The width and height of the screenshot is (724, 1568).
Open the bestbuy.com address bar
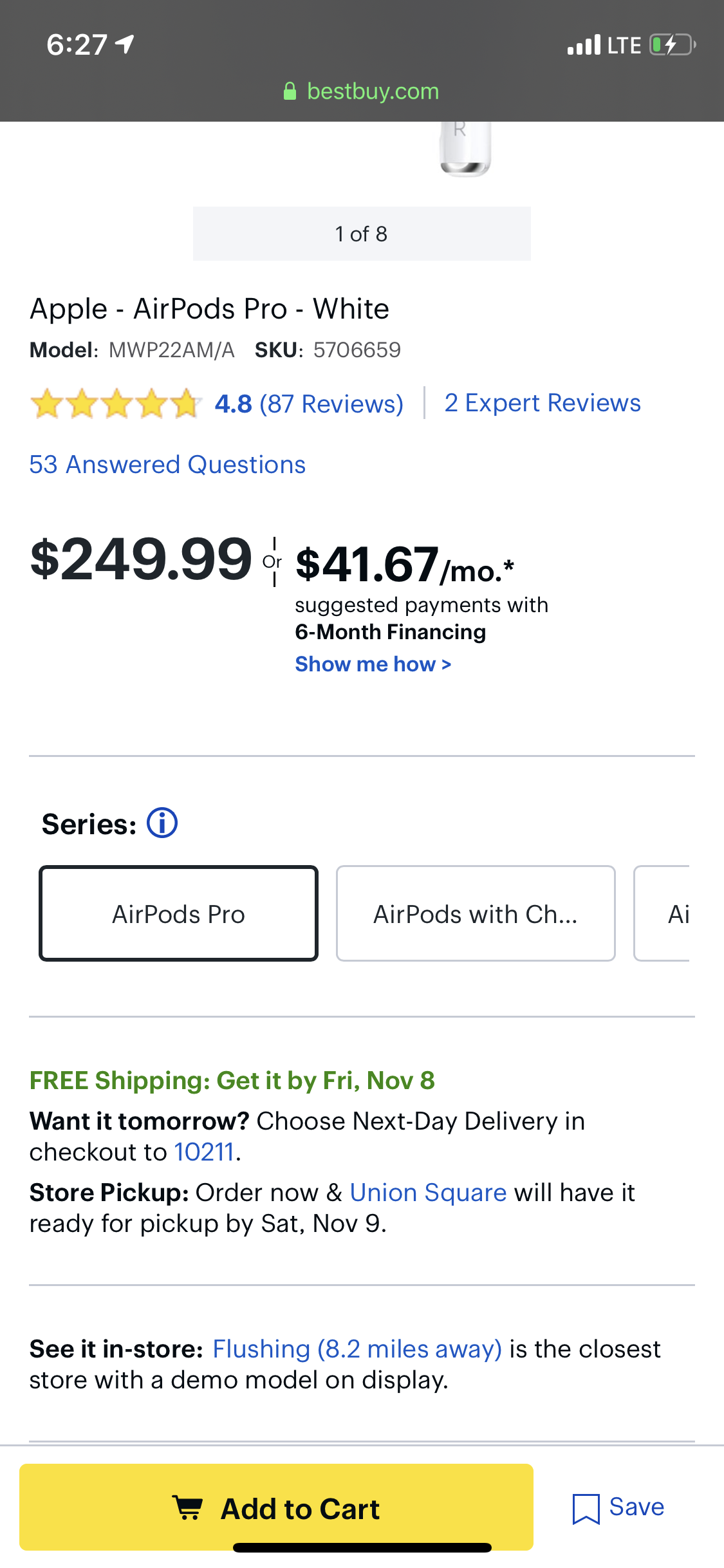coord(373,91)
